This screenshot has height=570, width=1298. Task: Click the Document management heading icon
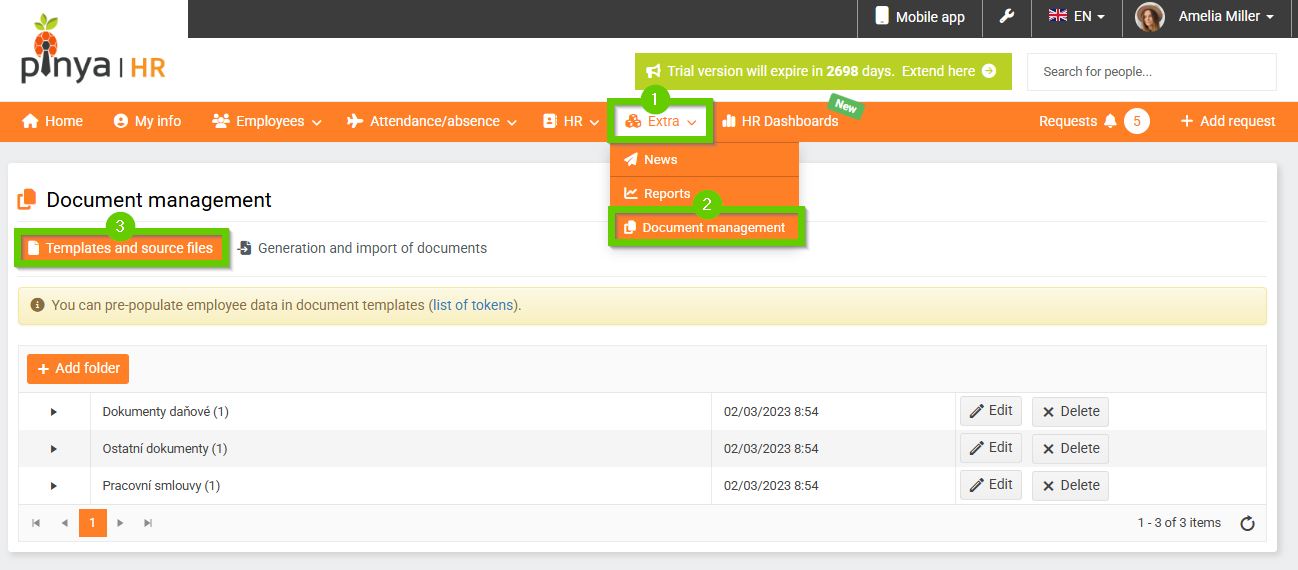(27, 200)
